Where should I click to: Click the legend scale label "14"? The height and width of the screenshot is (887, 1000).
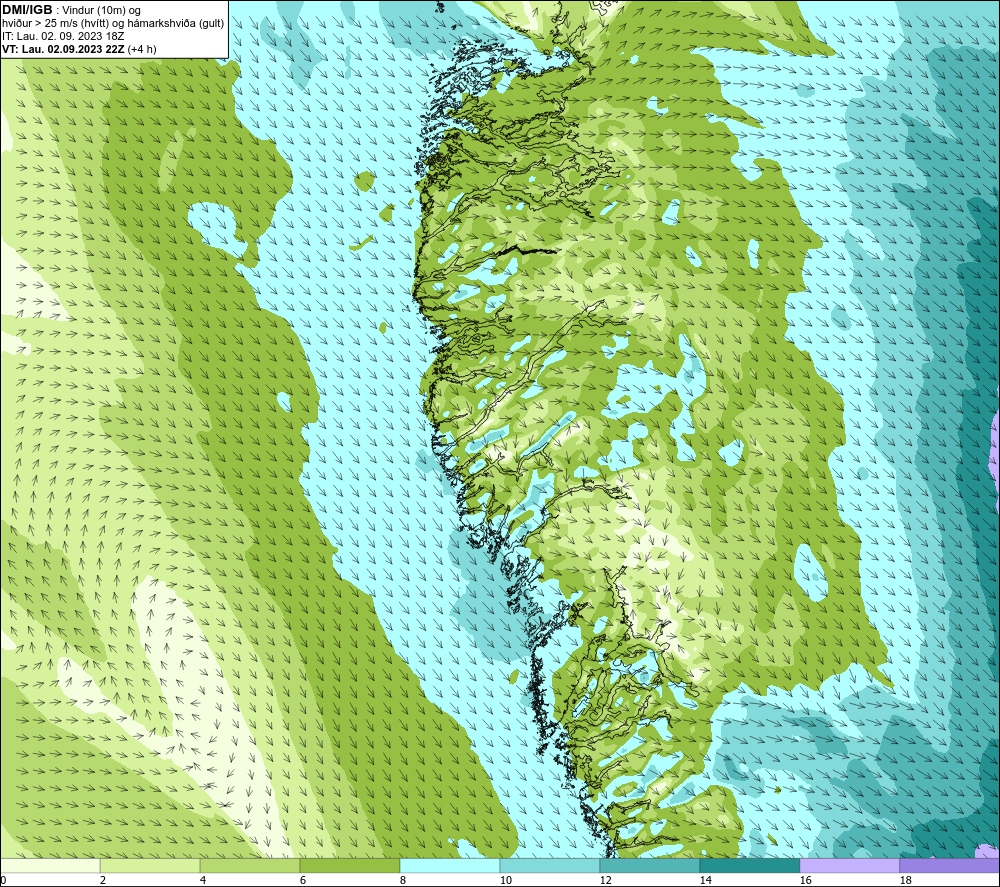[x=705, y=881]
